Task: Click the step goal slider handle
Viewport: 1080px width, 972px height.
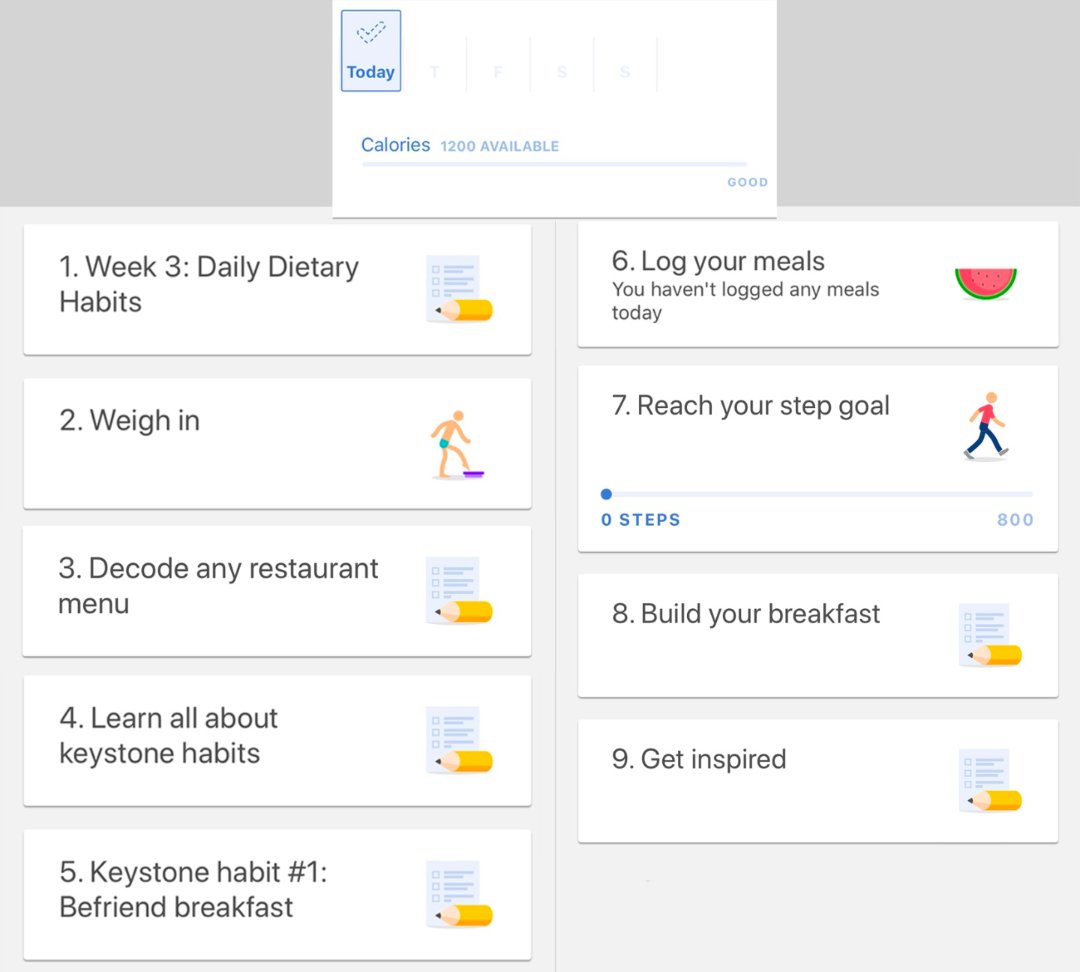Action: coord(606,494)
